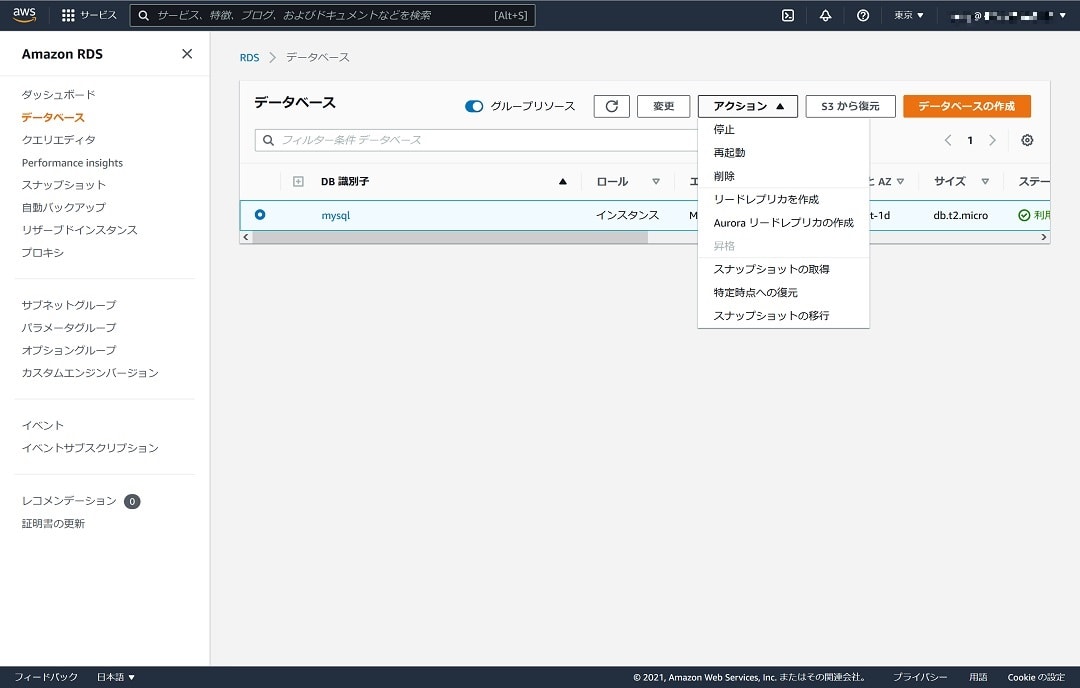Open 用語 footer link
This screenshot has height=688, width=1080.
coord(978,677)
